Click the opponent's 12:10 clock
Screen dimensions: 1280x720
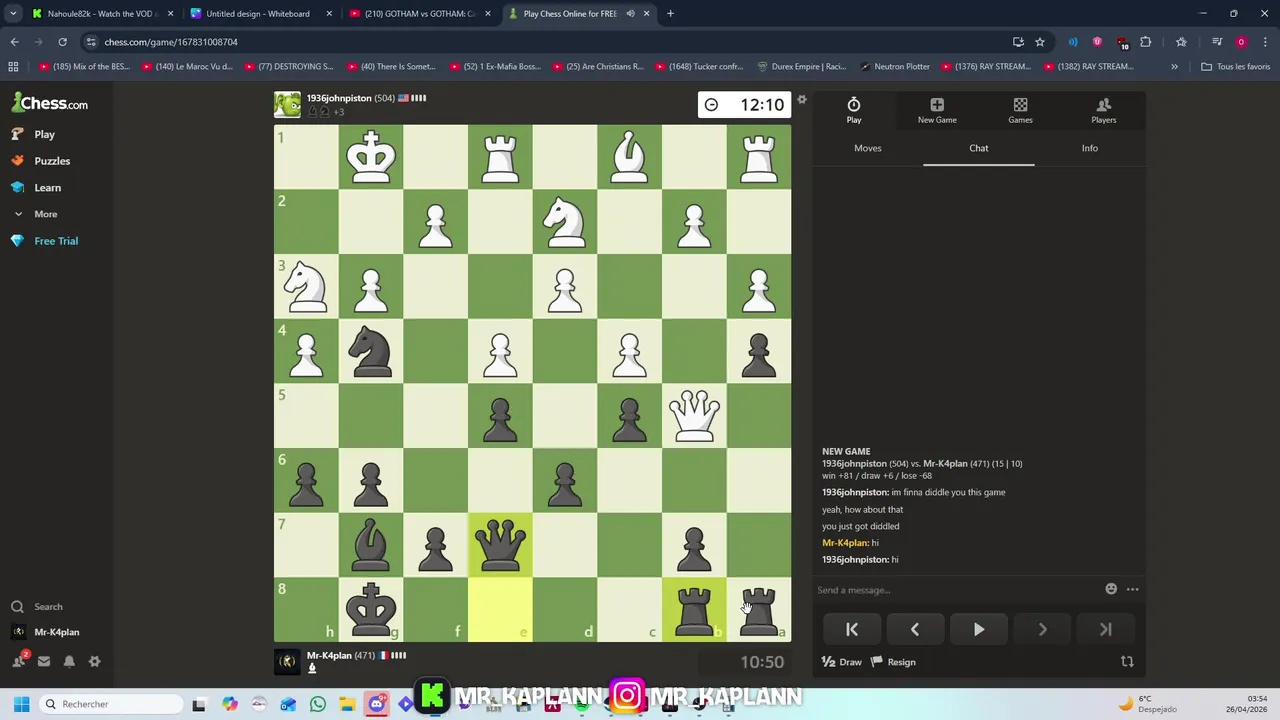(744, 105)
